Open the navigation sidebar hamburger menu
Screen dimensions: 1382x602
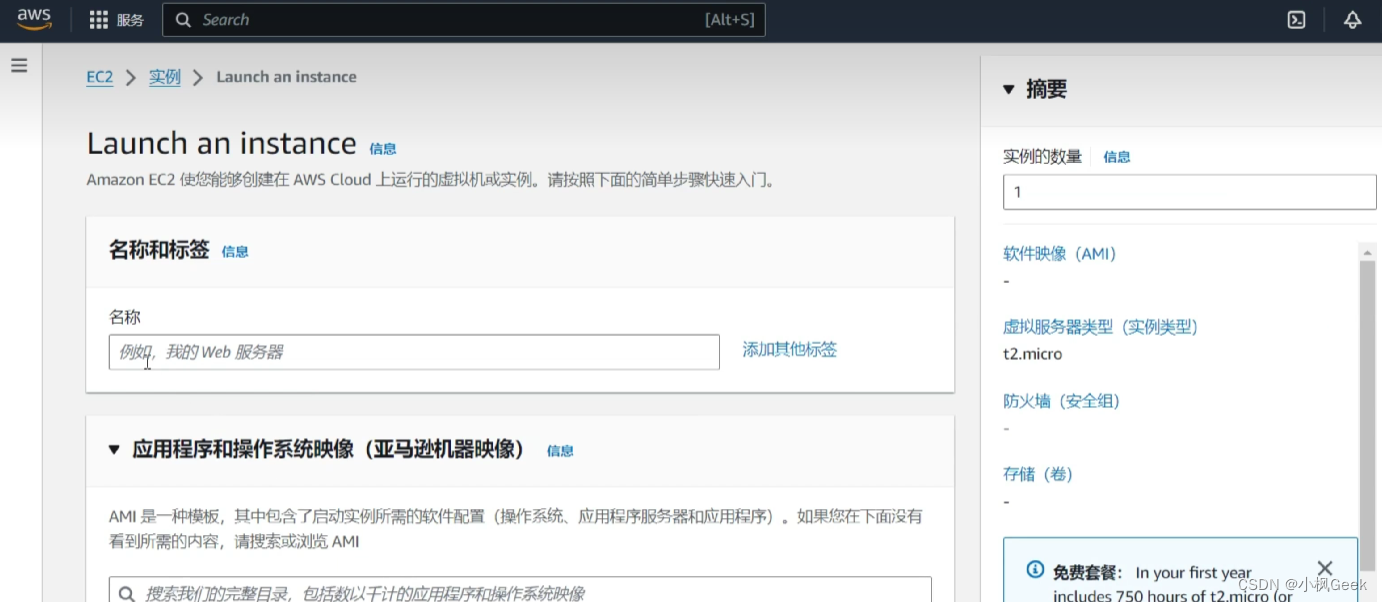(x=19, y=64)
